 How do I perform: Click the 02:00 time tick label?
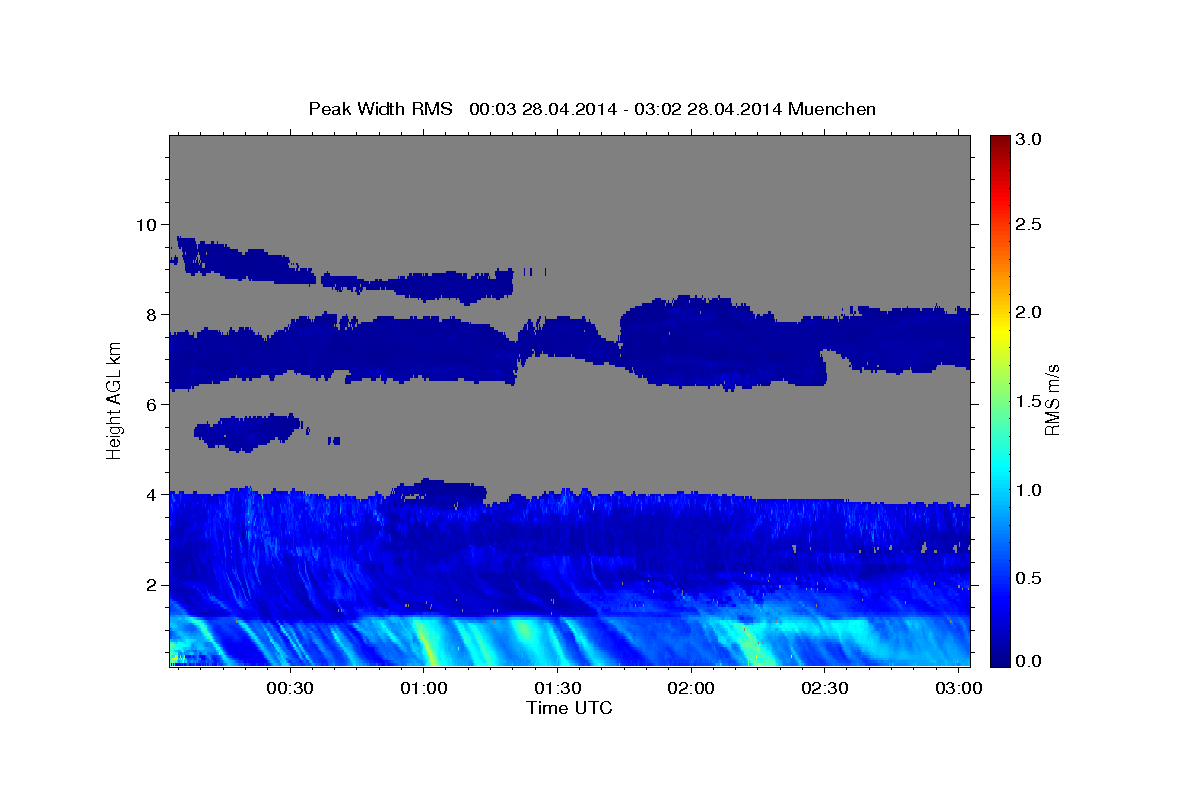(x=691, y=689)
